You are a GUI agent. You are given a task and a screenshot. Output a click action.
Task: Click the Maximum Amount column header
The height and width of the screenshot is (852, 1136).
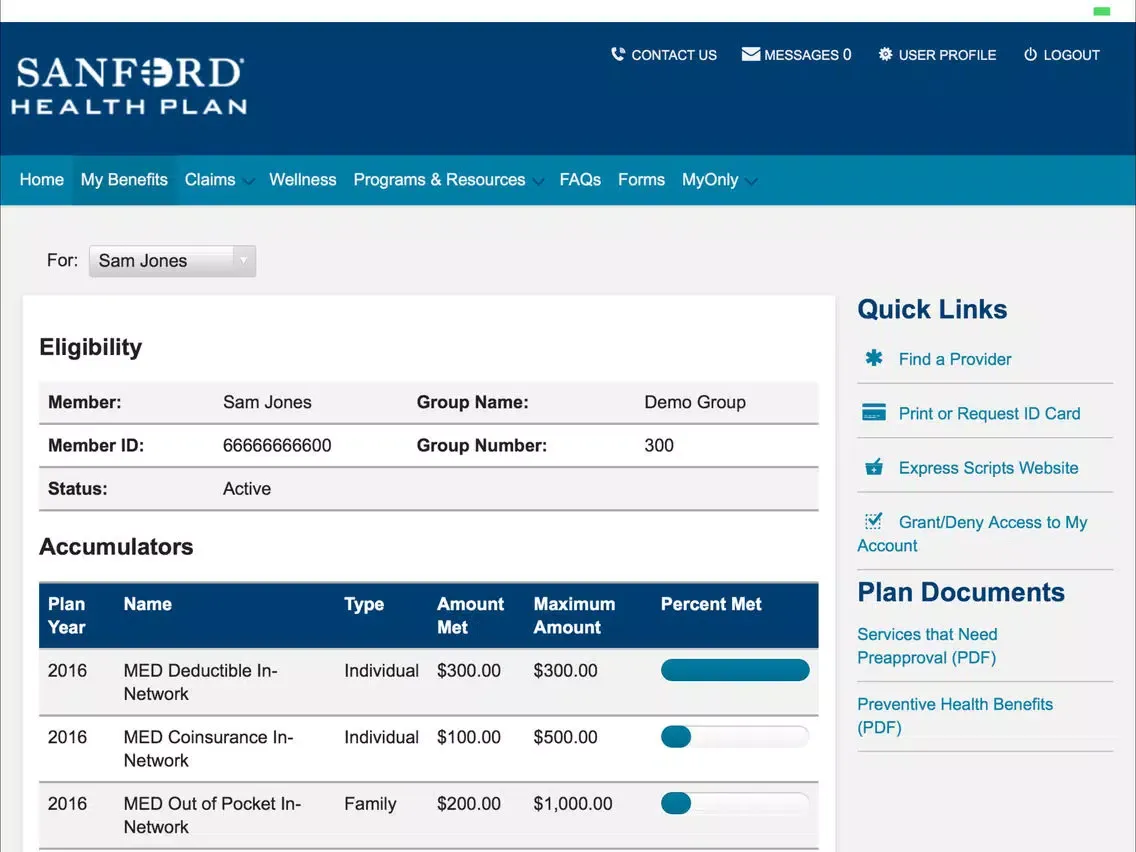pyautogui.click(x=575, y=616)
